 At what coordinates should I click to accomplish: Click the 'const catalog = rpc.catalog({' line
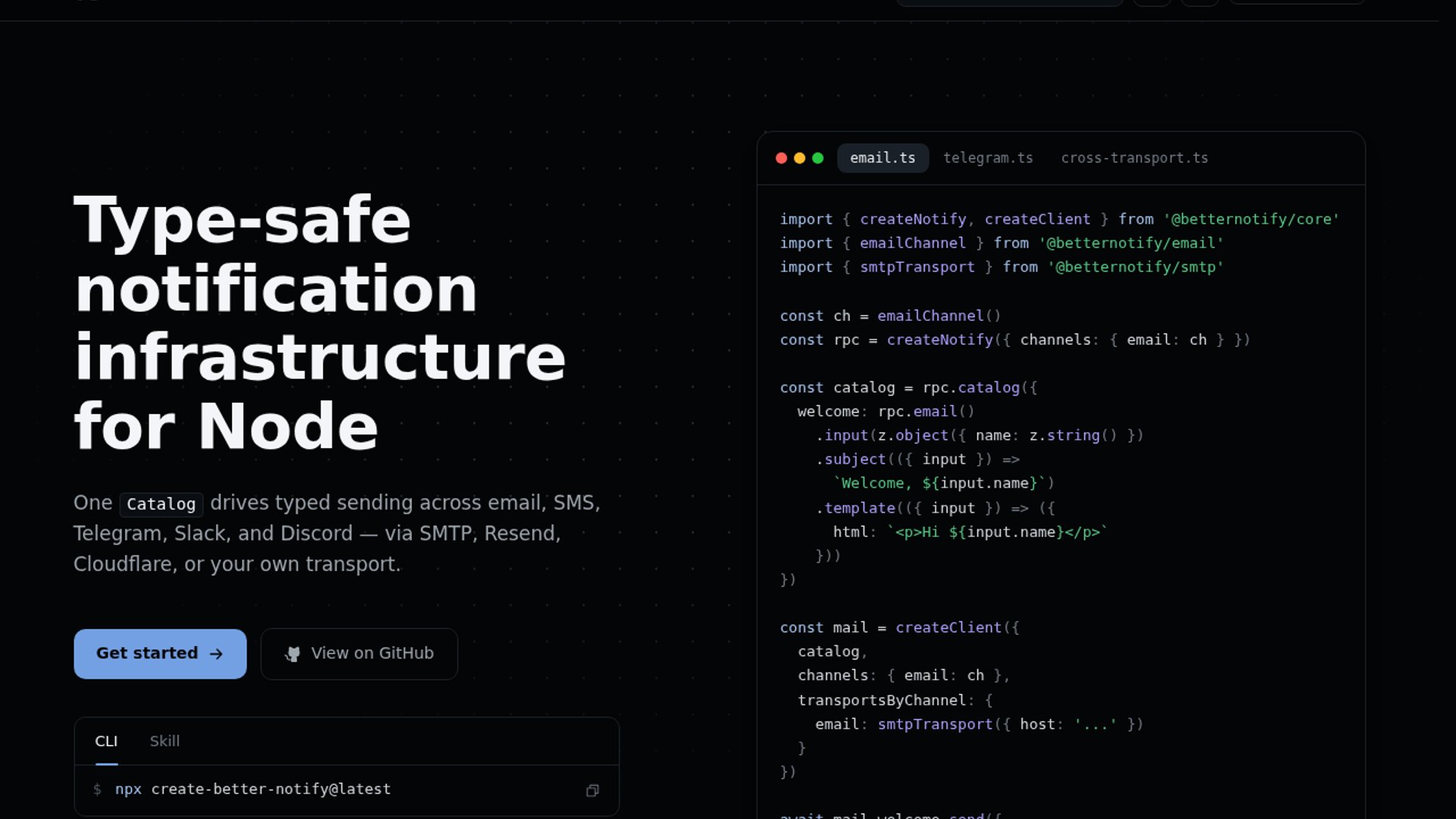point(908,388)
